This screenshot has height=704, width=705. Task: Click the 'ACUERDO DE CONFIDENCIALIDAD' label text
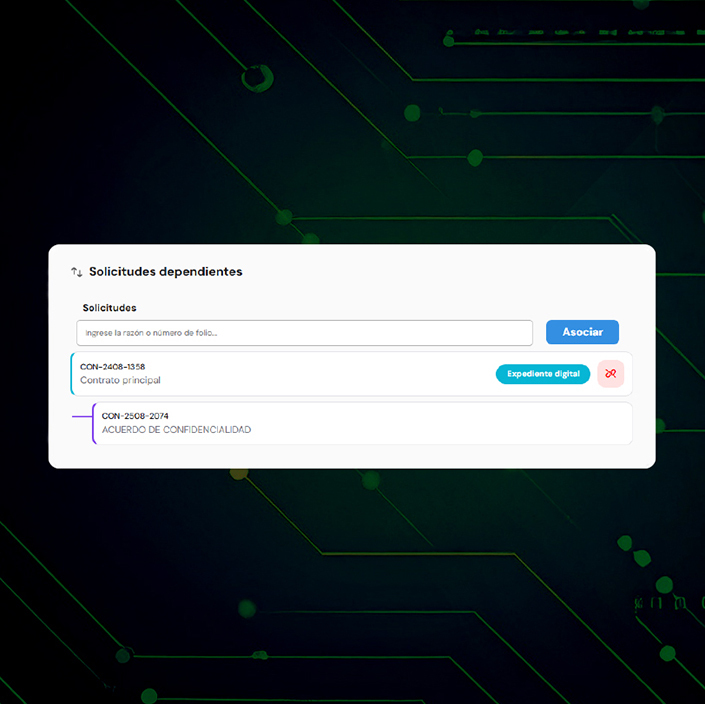pyautogui.click(x=176, y=430)
